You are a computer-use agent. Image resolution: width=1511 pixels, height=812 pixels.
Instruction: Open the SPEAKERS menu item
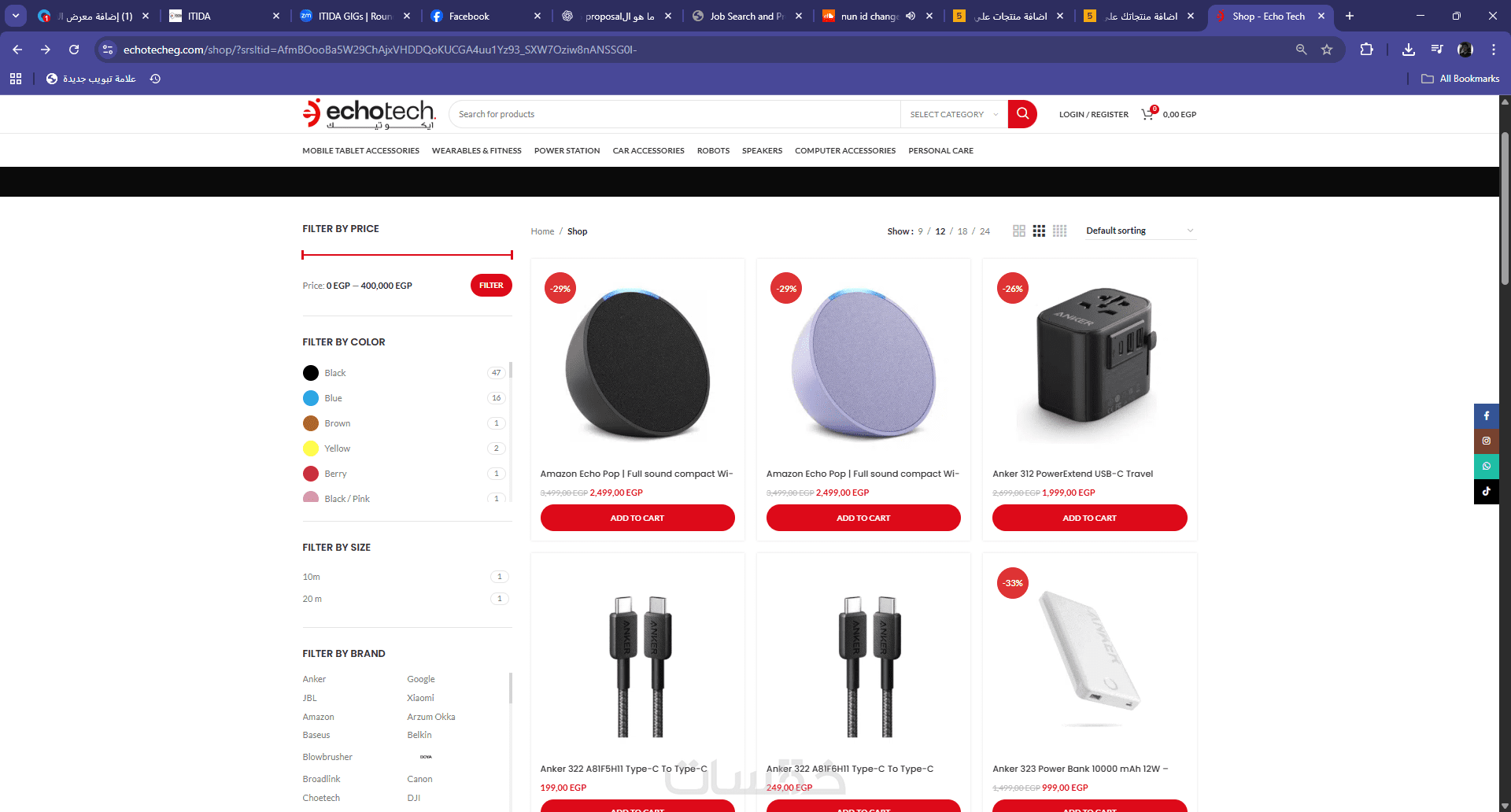click(x=762, y=151)
